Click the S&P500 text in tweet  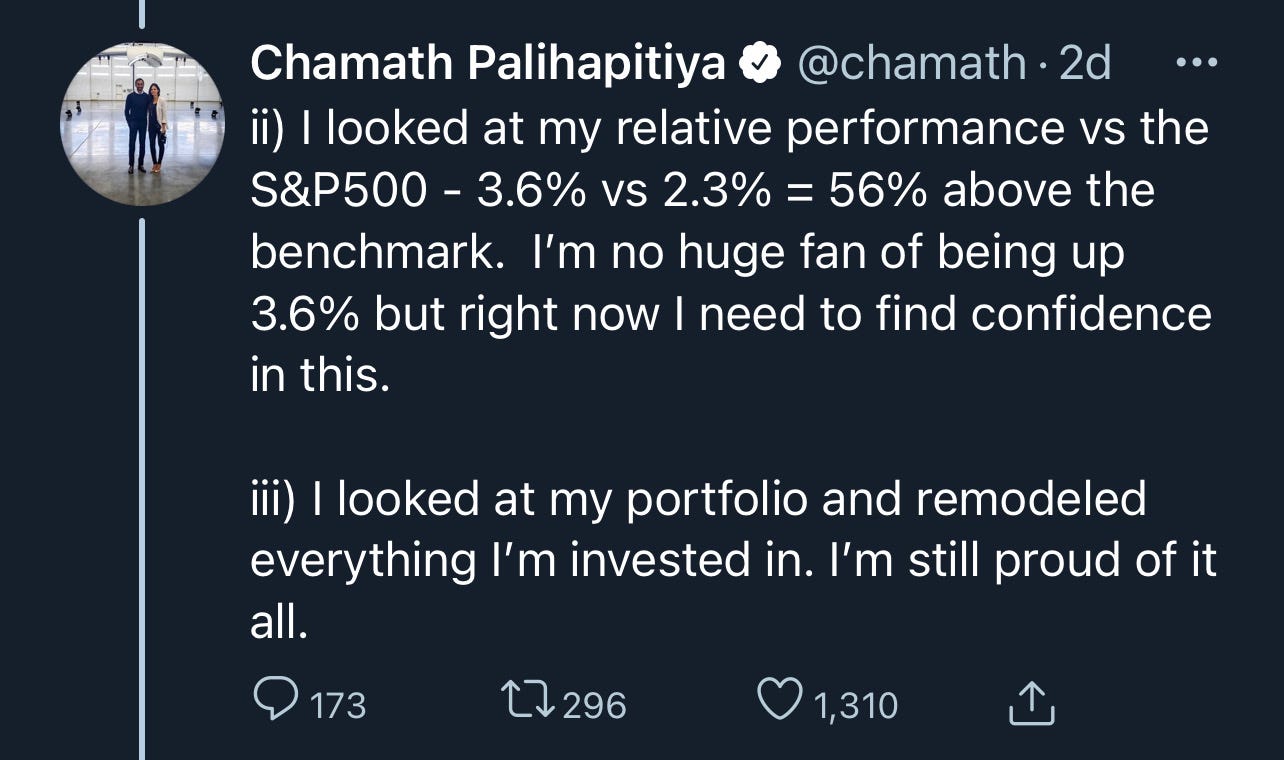pos(338,191)
